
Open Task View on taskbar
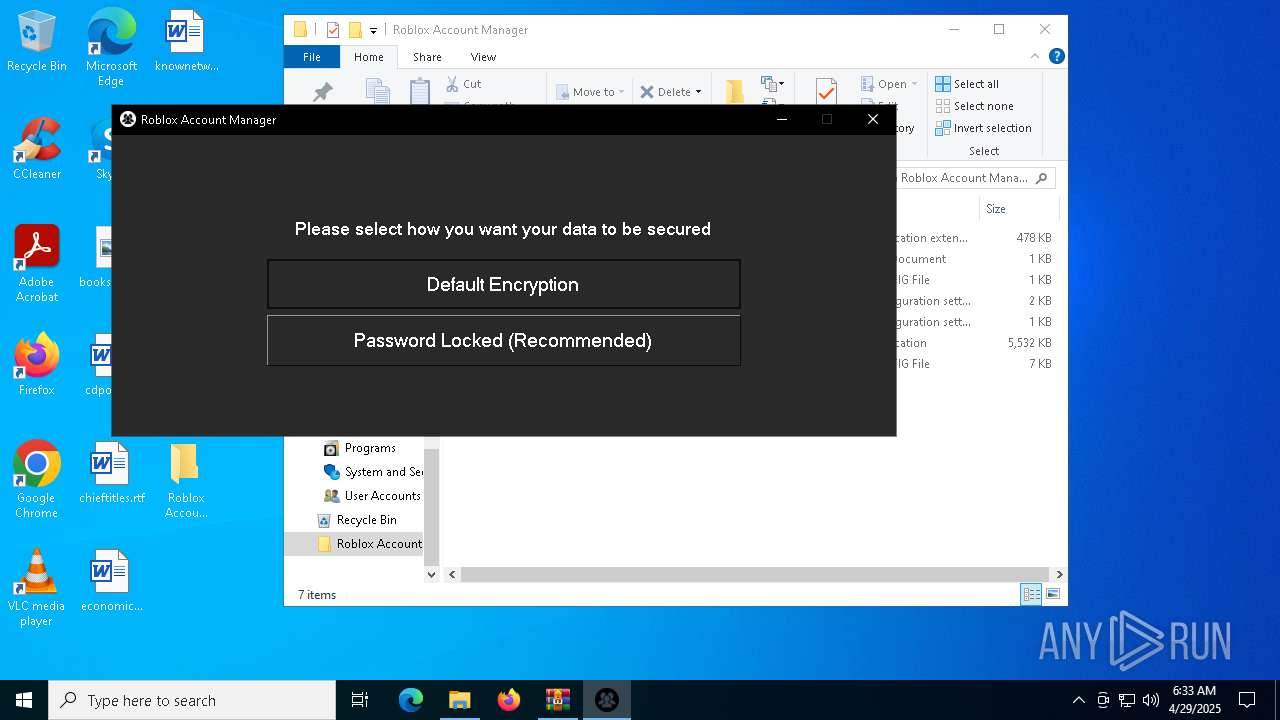tap(360, 700)
